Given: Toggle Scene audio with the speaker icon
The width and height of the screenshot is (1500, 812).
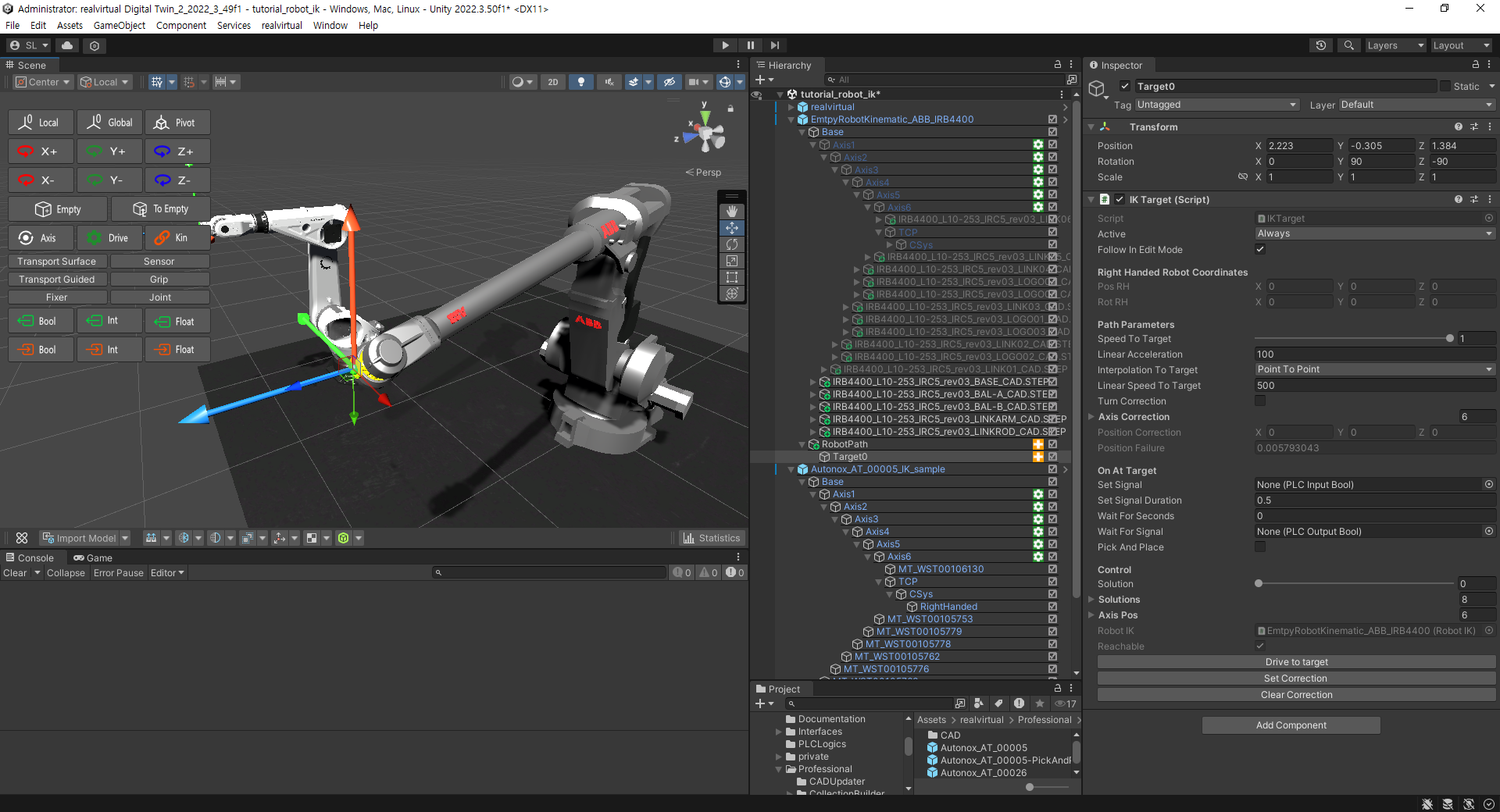Looking at the screenshot, I should tap(609, 82).
